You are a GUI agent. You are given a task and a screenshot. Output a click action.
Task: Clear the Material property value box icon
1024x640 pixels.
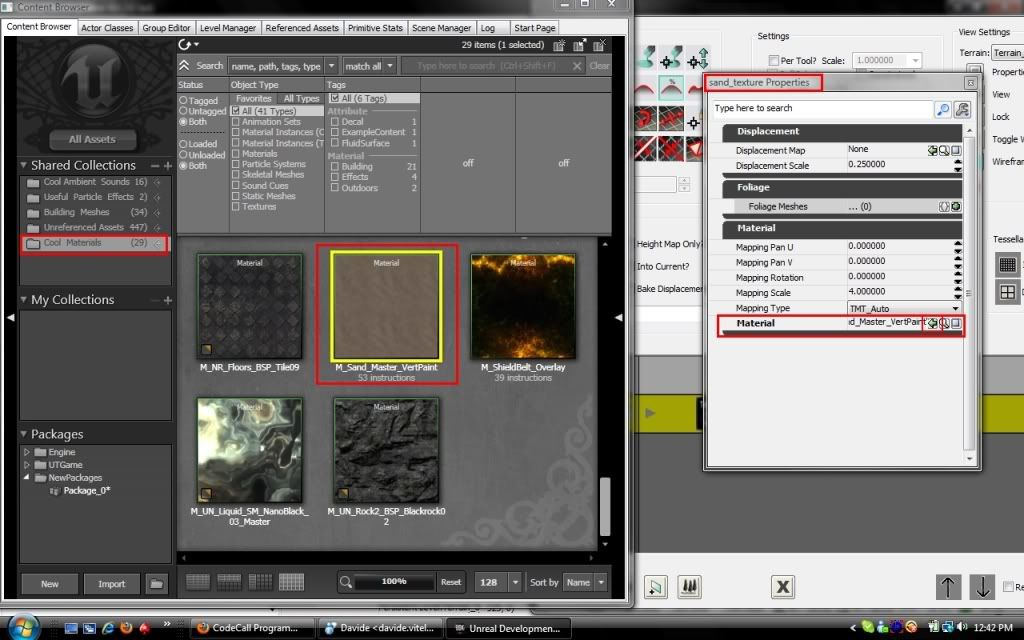pyautogui.click(x=956, y=323)
